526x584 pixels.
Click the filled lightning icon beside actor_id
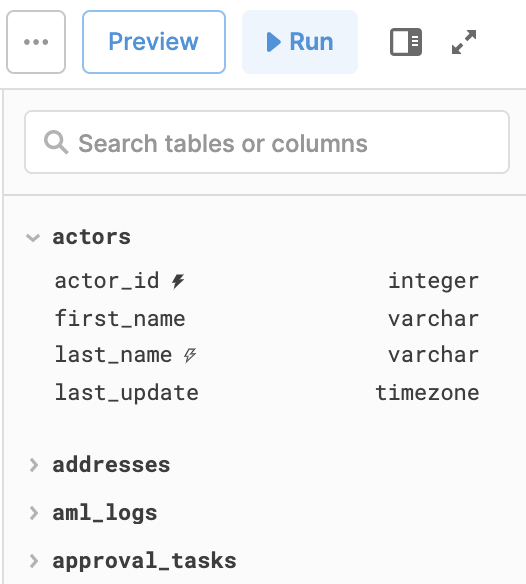tap(178, 281)
